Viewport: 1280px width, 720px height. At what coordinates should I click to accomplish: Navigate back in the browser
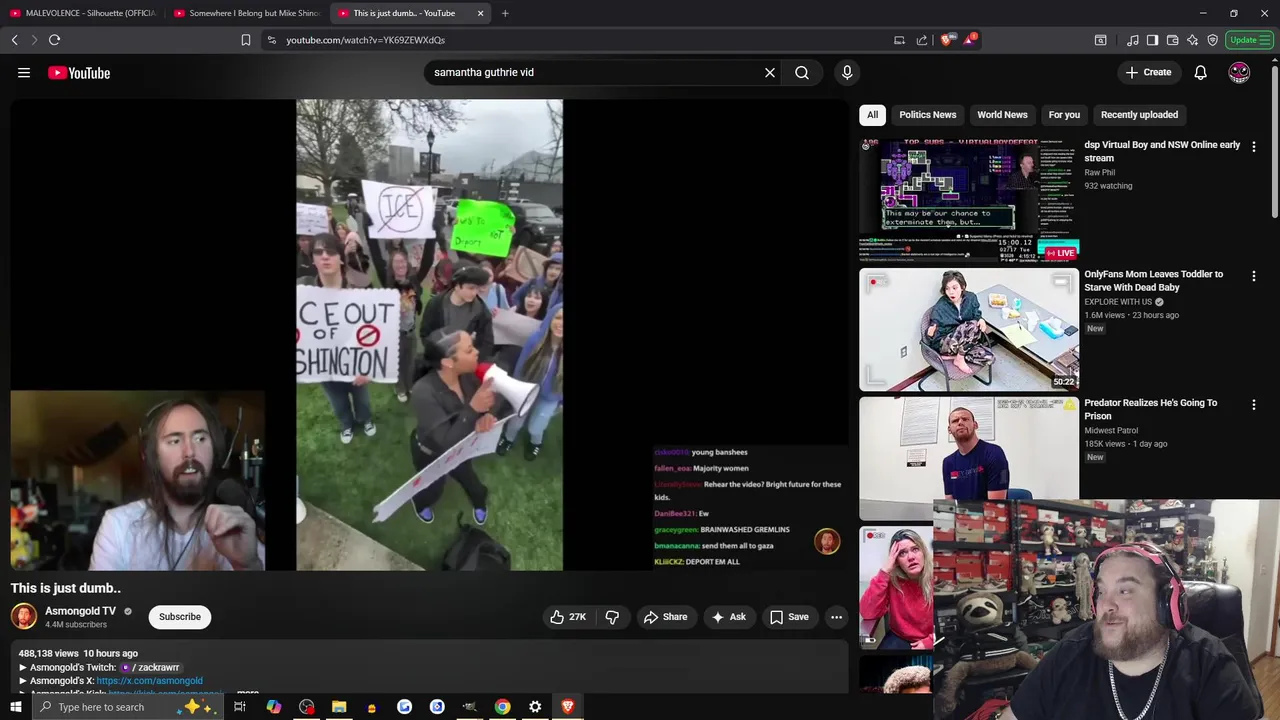[14, 40]
